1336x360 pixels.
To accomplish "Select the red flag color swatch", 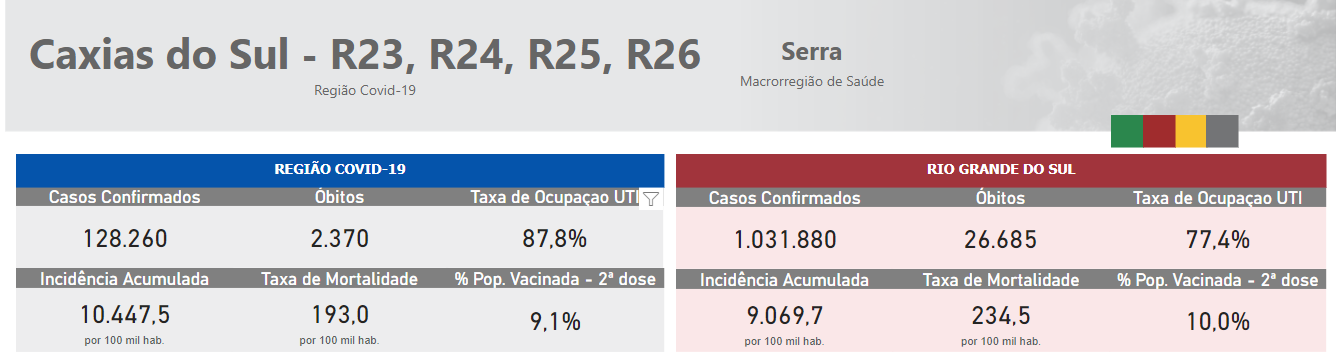I will 1158,131.
